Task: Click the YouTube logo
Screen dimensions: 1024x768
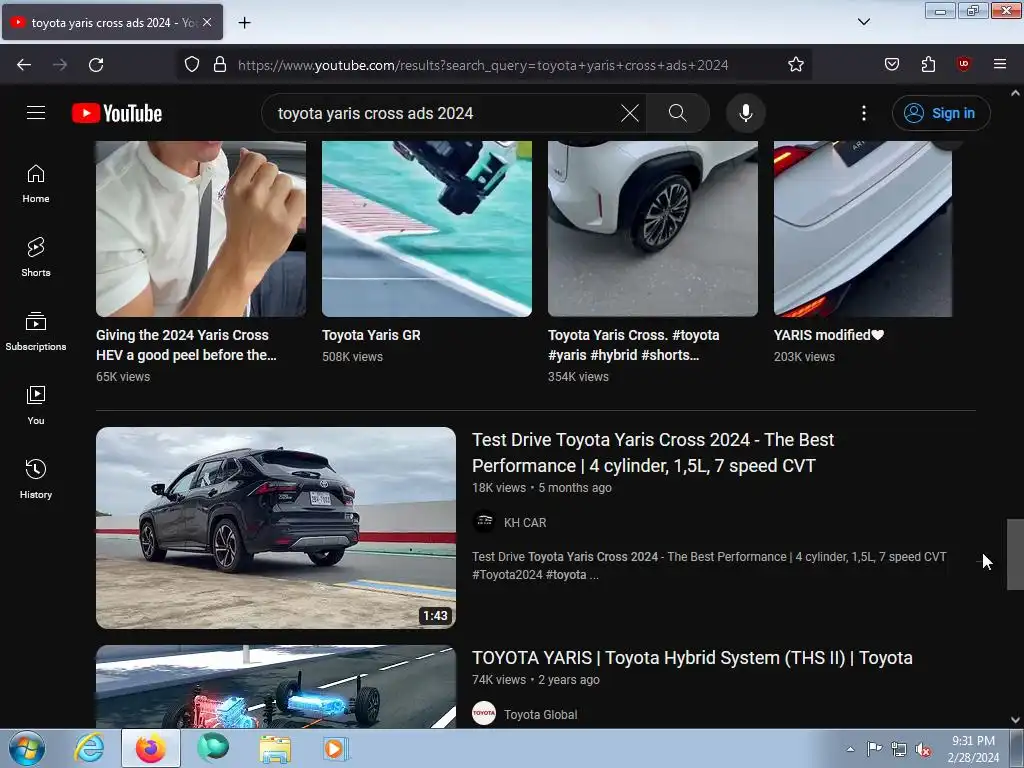Action: click(x=117, y=113)
